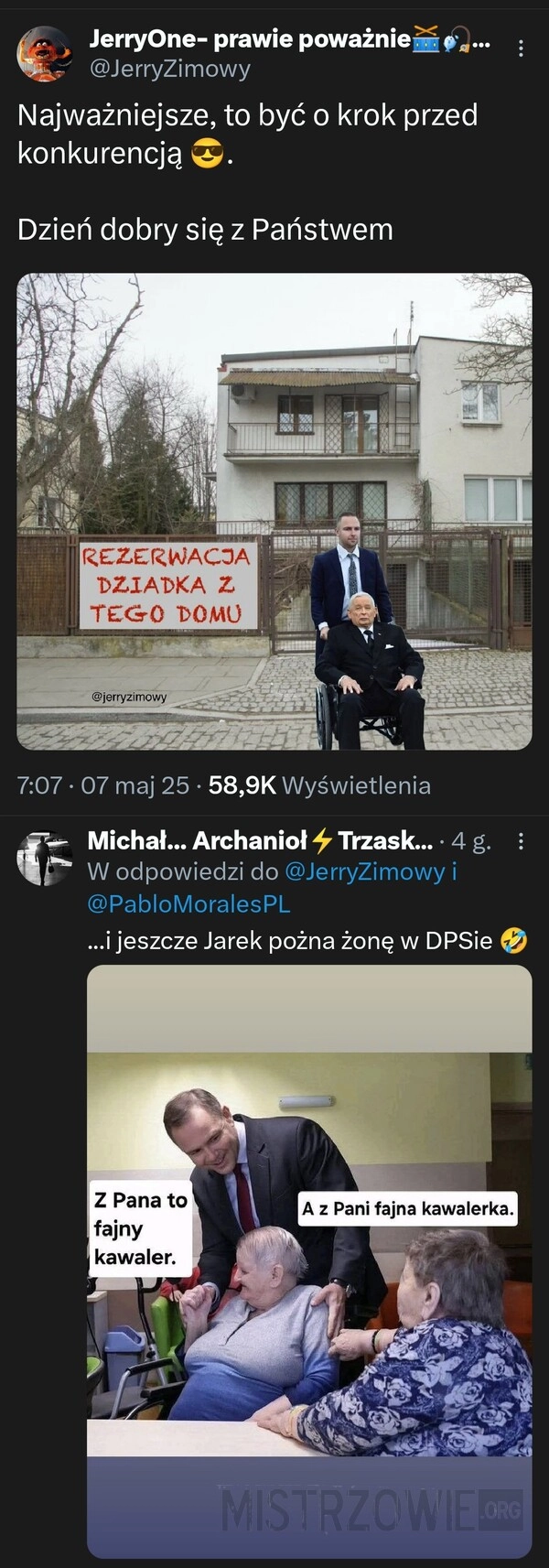Open the house and wheelchair meme image
The height and width of the screenshot is (1568, 549).
[x=274, y=512]
